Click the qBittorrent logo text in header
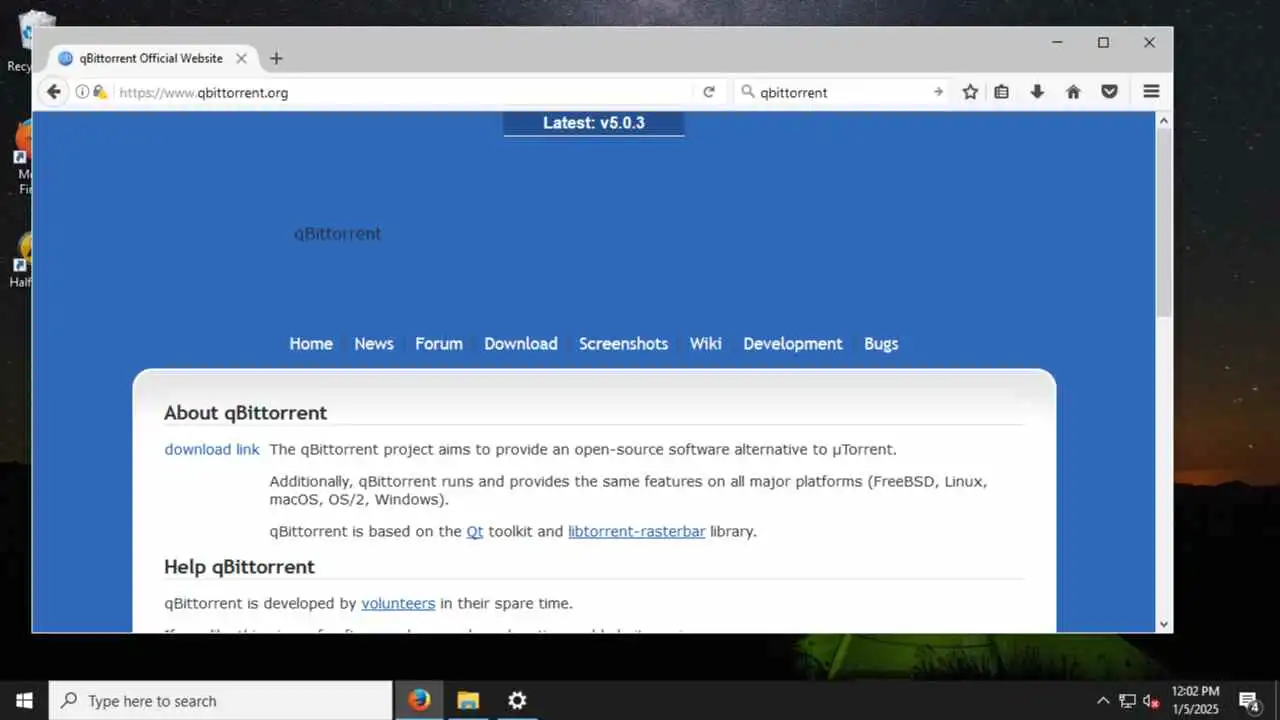The image size is (1280, 720). (x=337, y=233)
